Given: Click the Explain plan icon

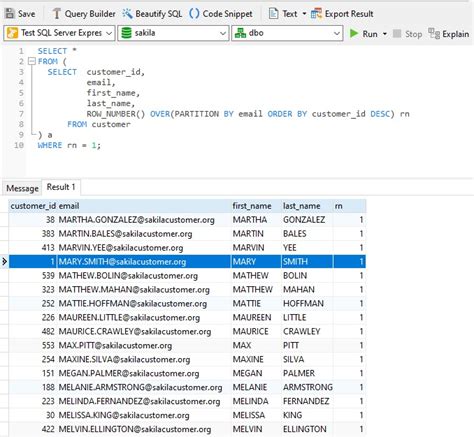Looking at the screenshot, I should point(434,33).
